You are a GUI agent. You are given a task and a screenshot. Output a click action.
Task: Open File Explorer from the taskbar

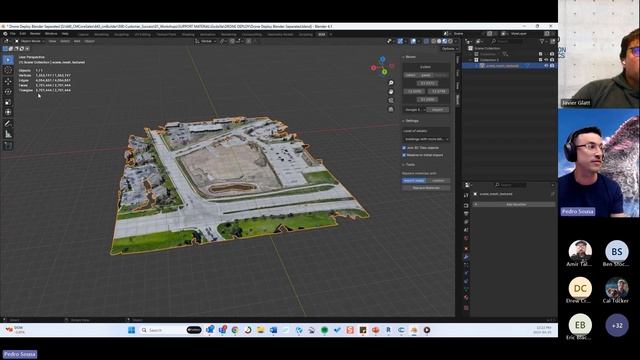pyautogui.click(x=260, y=330)
